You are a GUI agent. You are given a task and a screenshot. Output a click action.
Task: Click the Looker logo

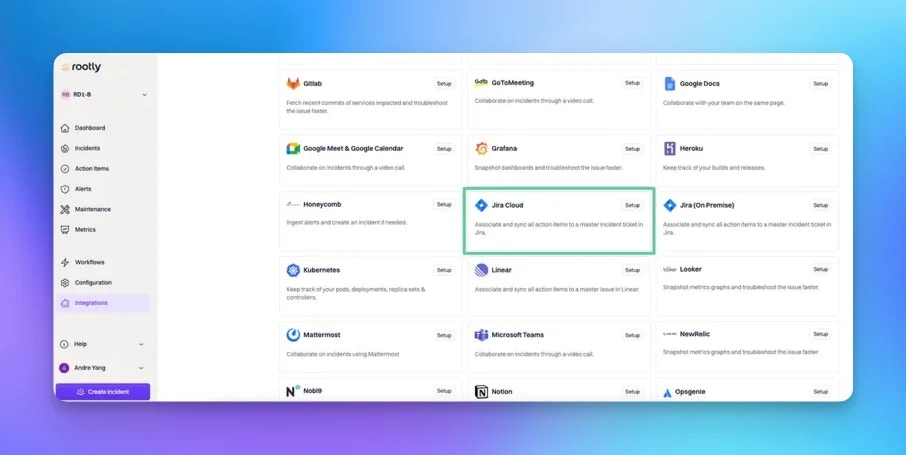[x=670, y=269]
